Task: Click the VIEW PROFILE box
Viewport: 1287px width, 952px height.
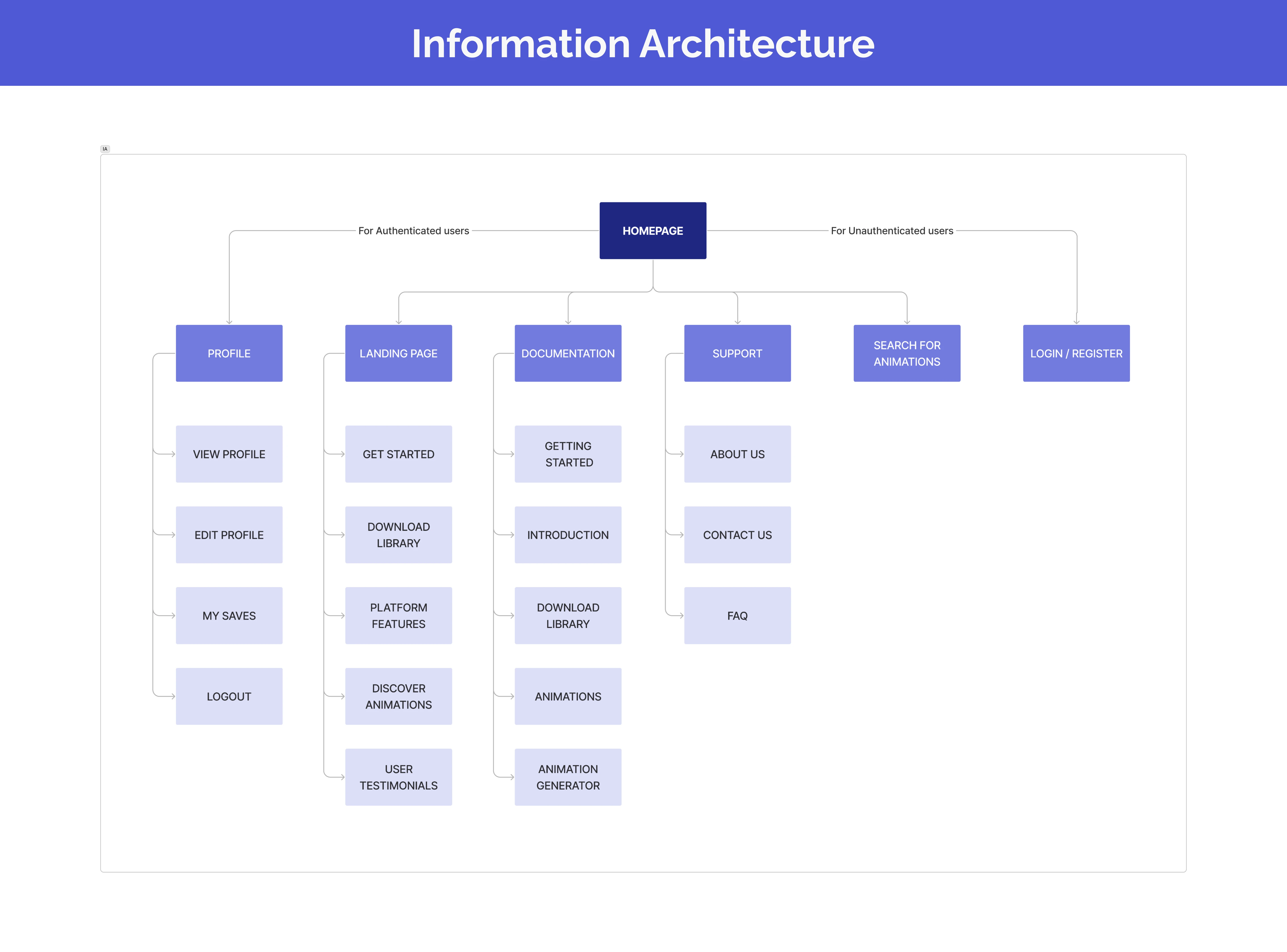Action: pyautogui.click(x=229, y=454)
